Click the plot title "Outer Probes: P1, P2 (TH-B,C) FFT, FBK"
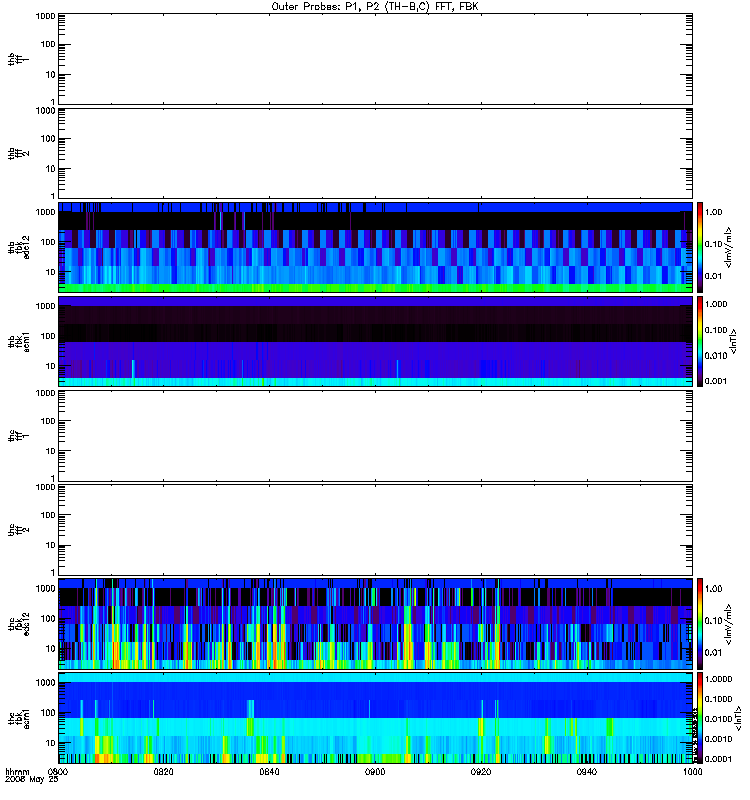750x800 pixels. [375, 7]
